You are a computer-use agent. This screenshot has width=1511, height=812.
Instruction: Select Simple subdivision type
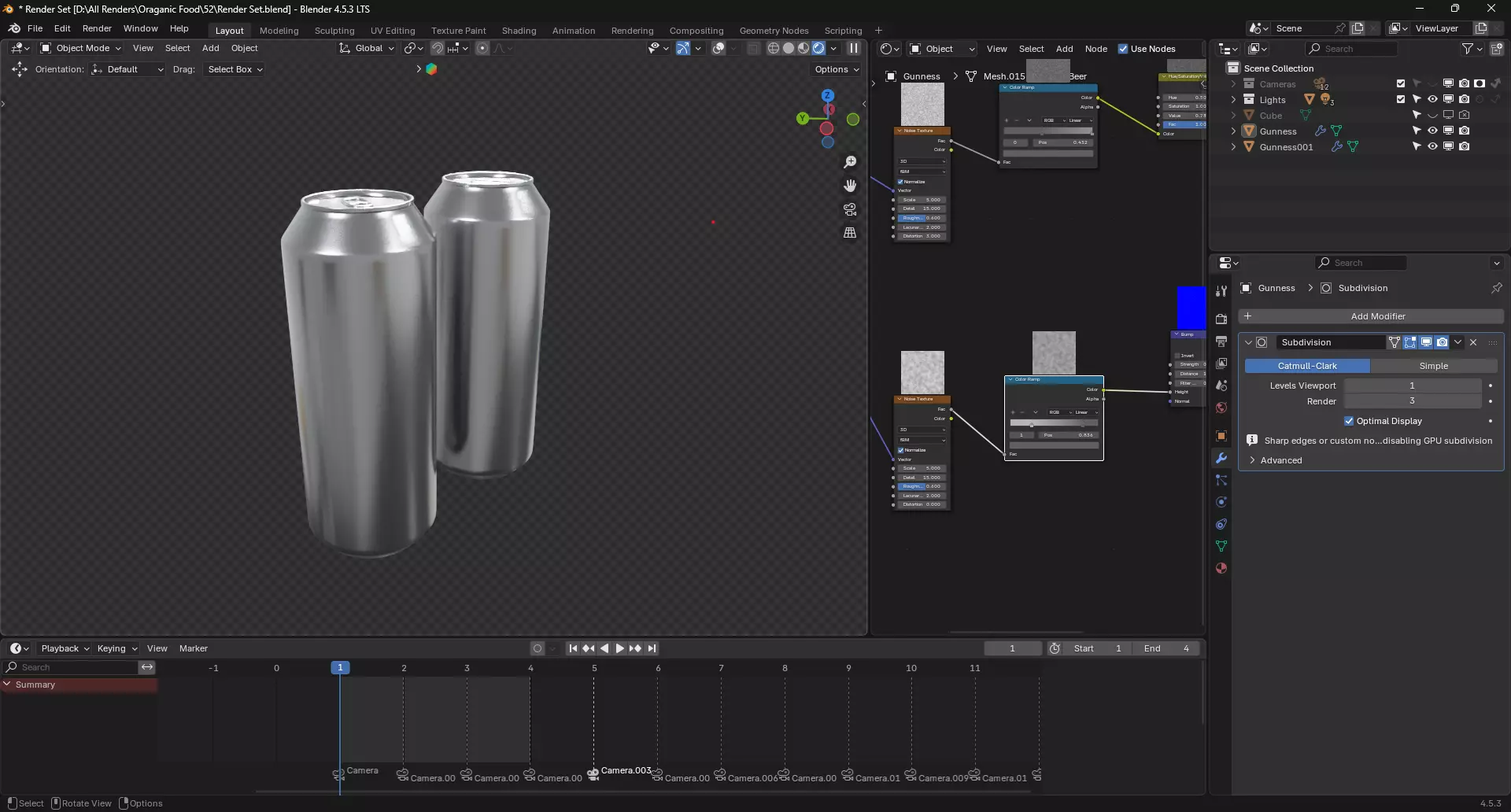point(1434,366)
